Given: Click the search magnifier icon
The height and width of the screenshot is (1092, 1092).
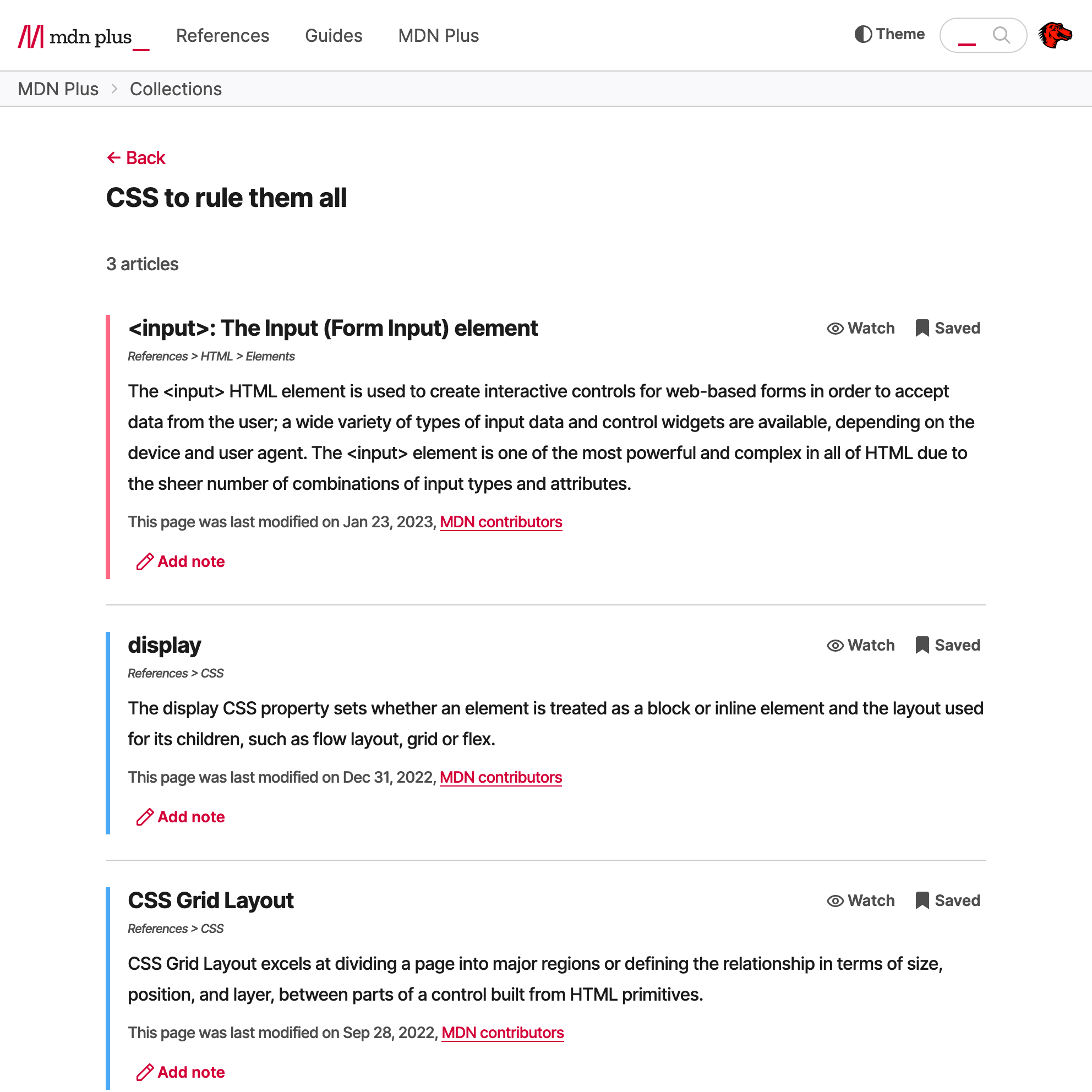Looking at the screenshot, I should click(x=1001, y=36).
